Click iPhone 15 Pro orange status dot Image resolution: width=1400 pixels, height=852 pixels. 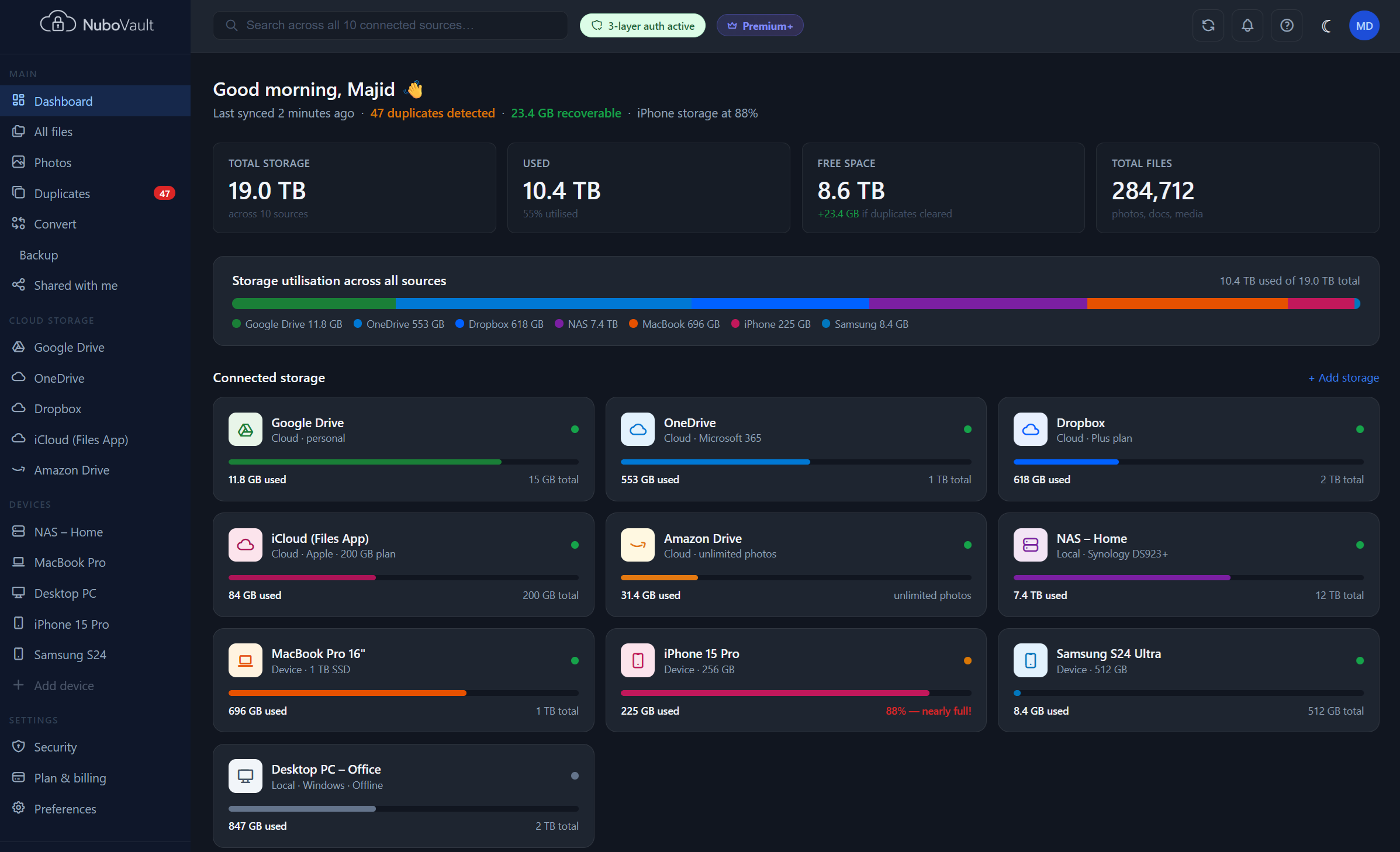[967, 660]
